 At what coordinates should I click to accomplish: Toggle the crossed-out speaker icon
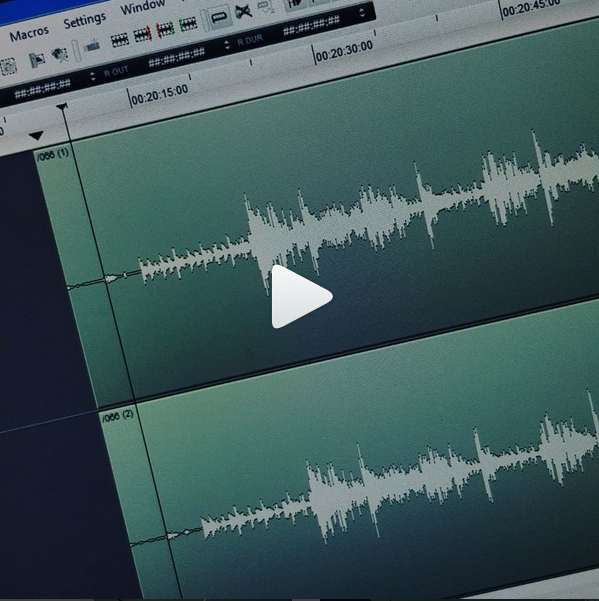tap(243, 11)
